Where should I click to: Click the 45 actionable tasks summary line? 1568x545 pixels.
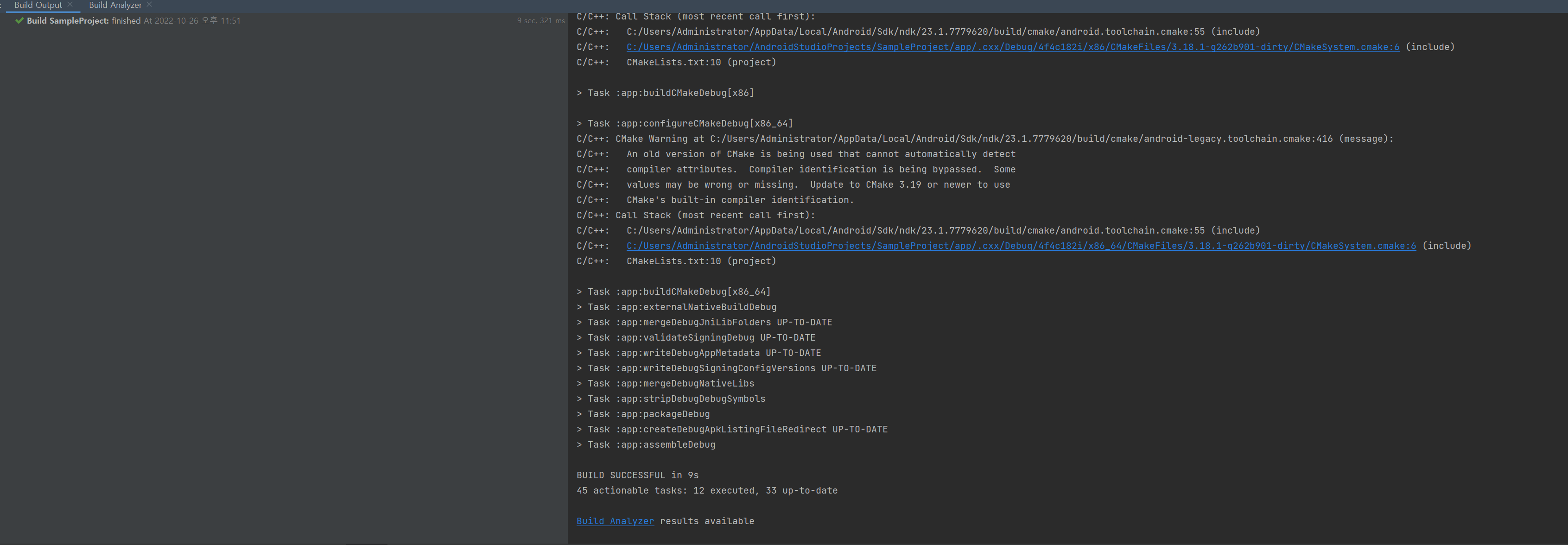click(706, 491)
